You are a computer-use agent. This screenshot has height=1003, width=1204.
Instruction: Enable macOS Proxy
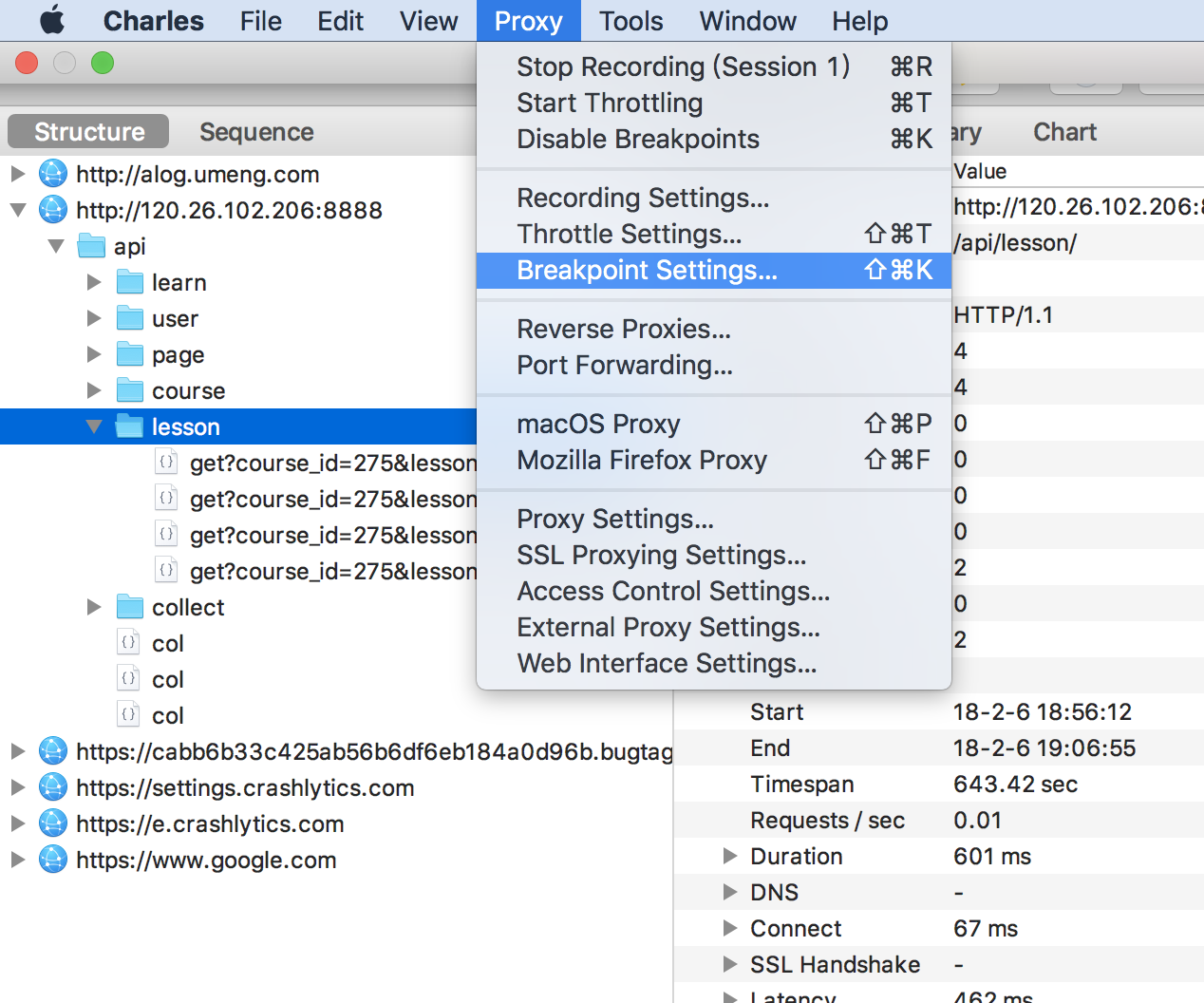pyautogui.click(x=598, y=424)
